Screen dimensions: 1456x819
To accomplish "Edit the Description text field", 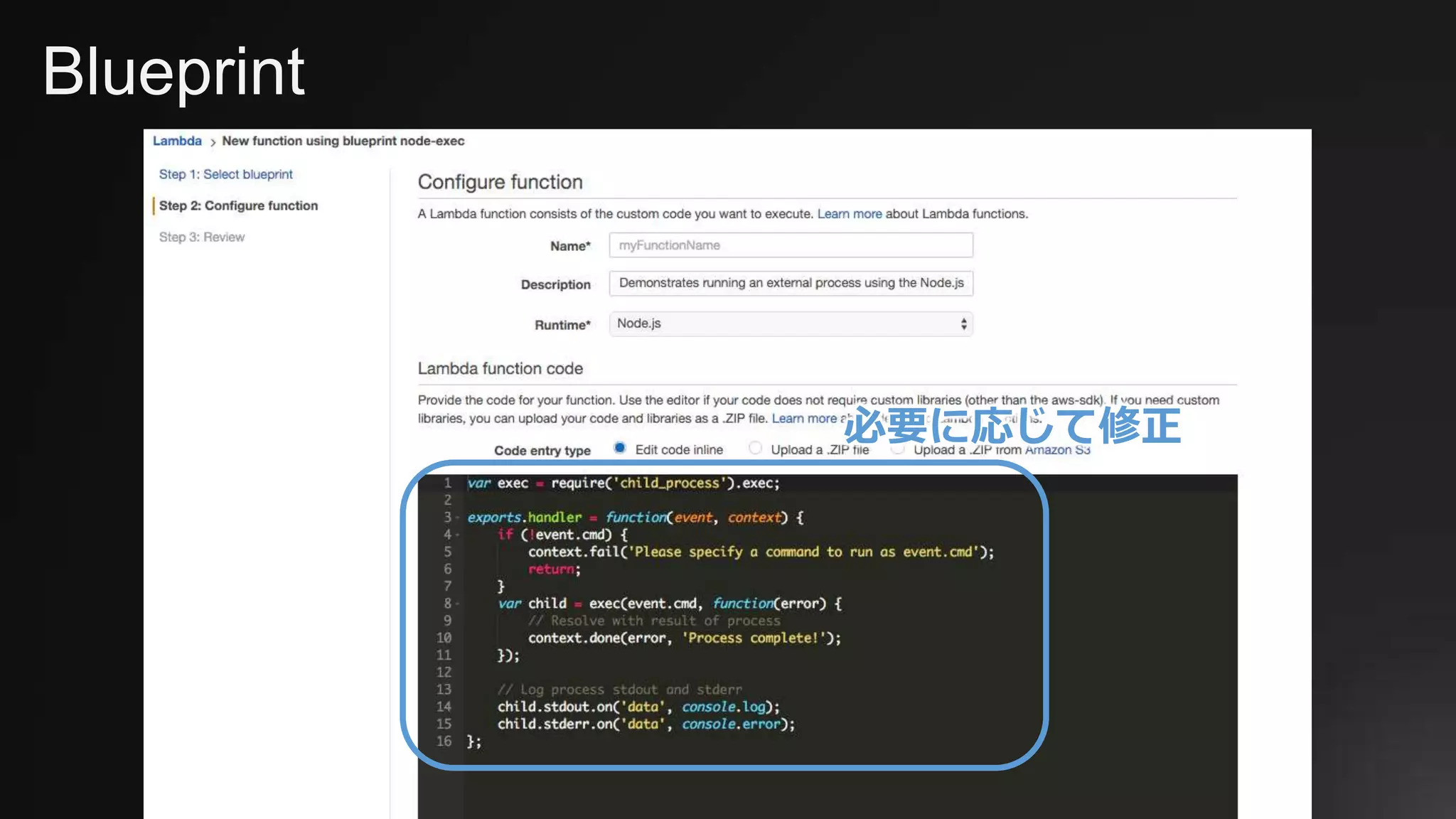I will [x=791, y=283].
